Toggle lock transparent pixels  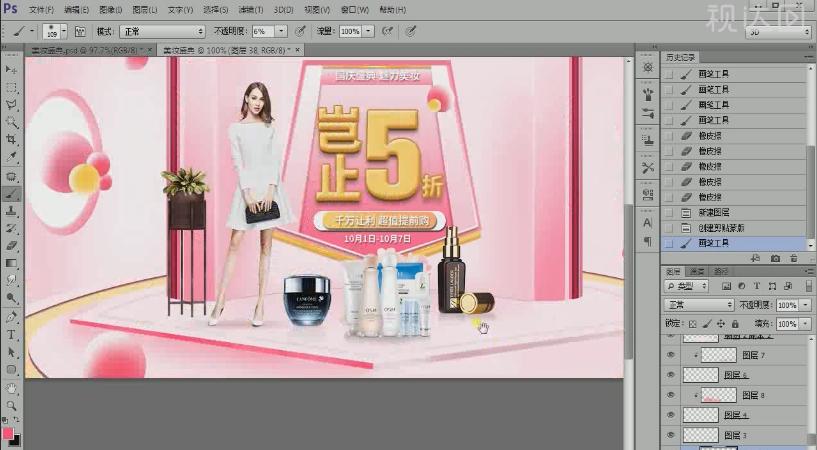[x=692, y=324]
